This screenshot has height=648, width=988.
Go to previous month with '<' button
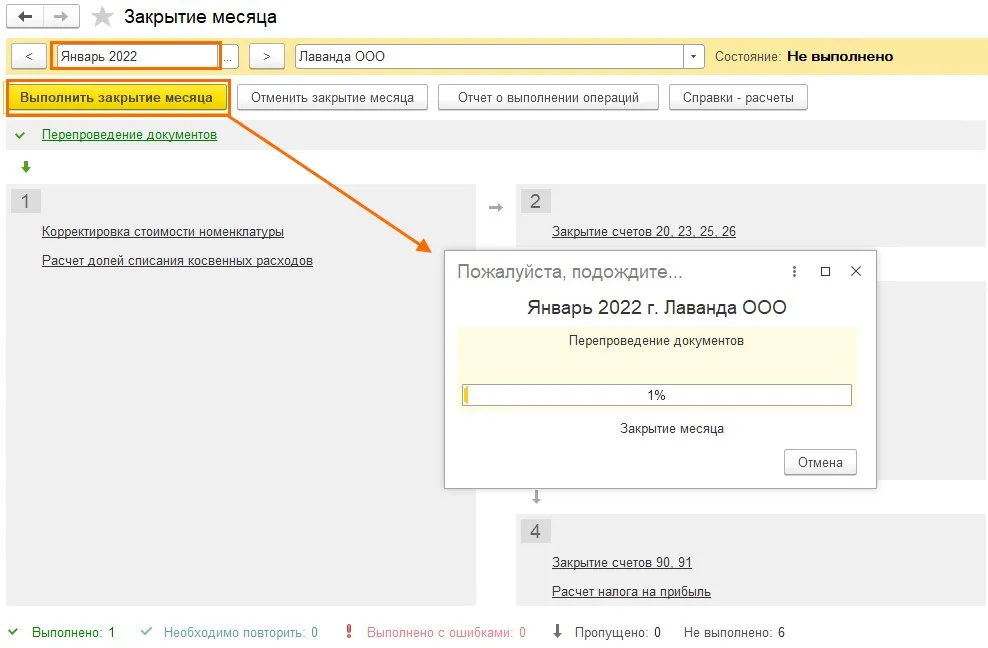pyautogui.click(x=29, y=56)
